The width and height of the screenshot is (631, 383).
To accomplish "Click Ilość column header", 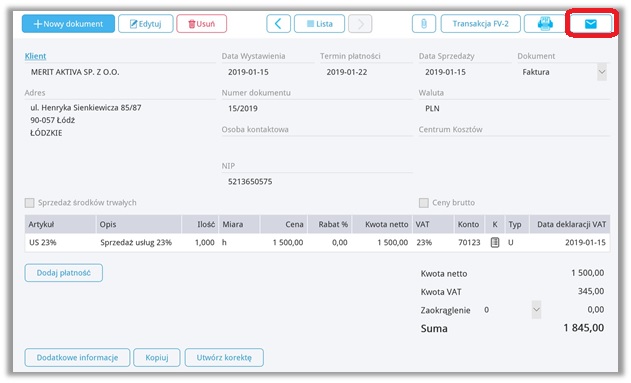I will [200, 224].
